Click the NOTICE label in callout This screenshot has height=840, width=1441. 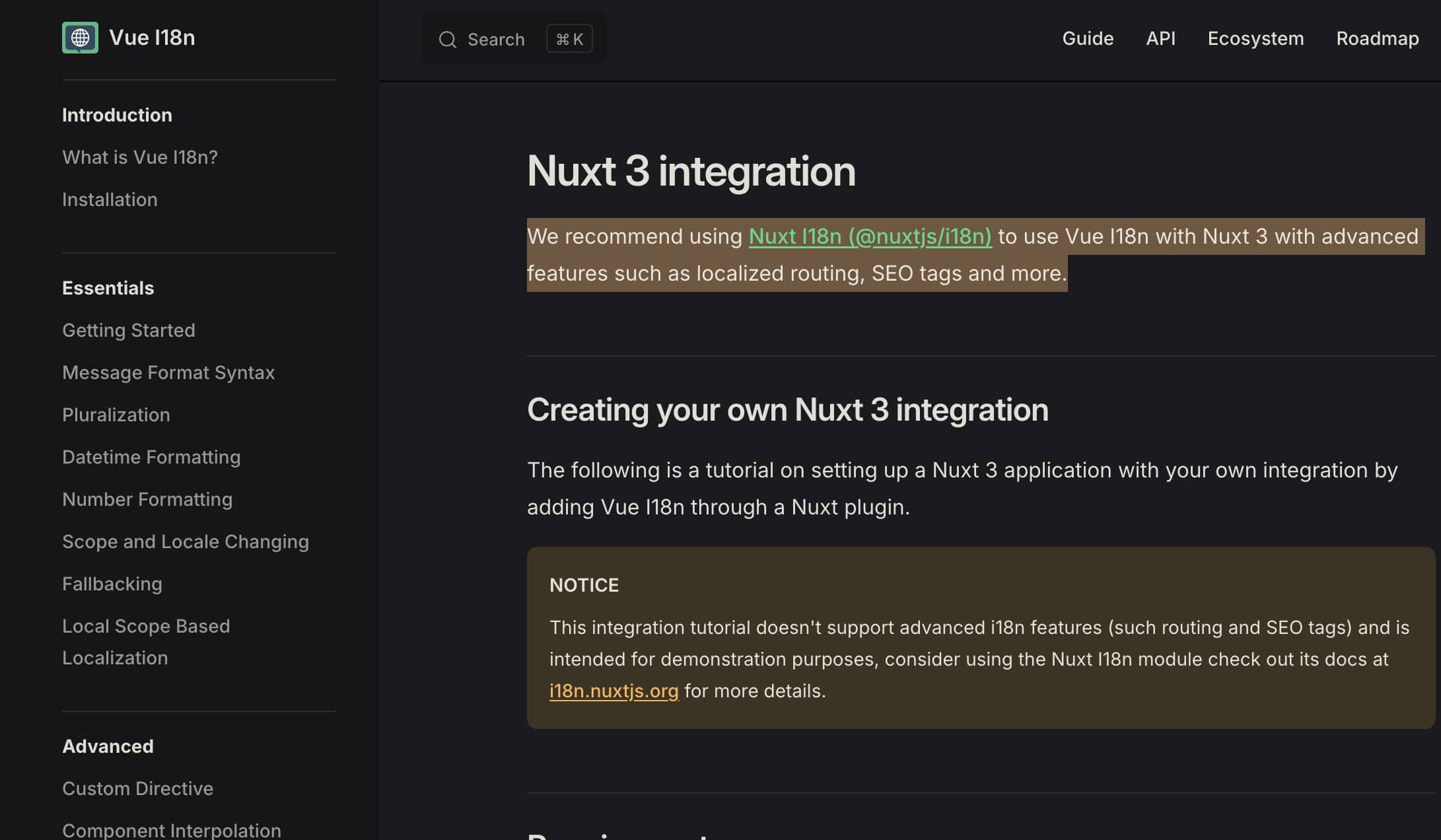(x=584, y=585)
